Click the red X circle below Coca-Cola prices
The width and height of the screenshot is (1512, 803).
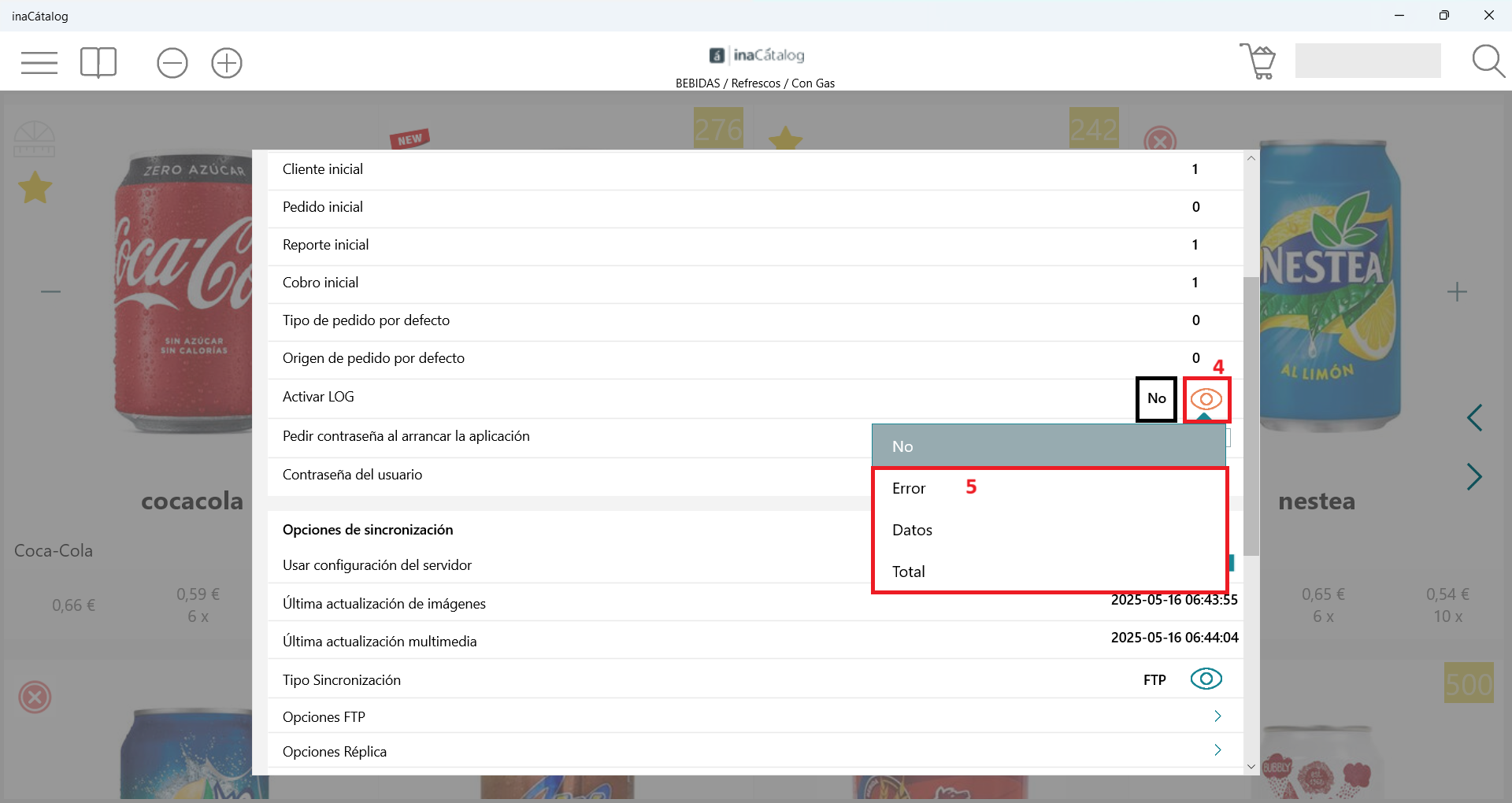(35, 698)
